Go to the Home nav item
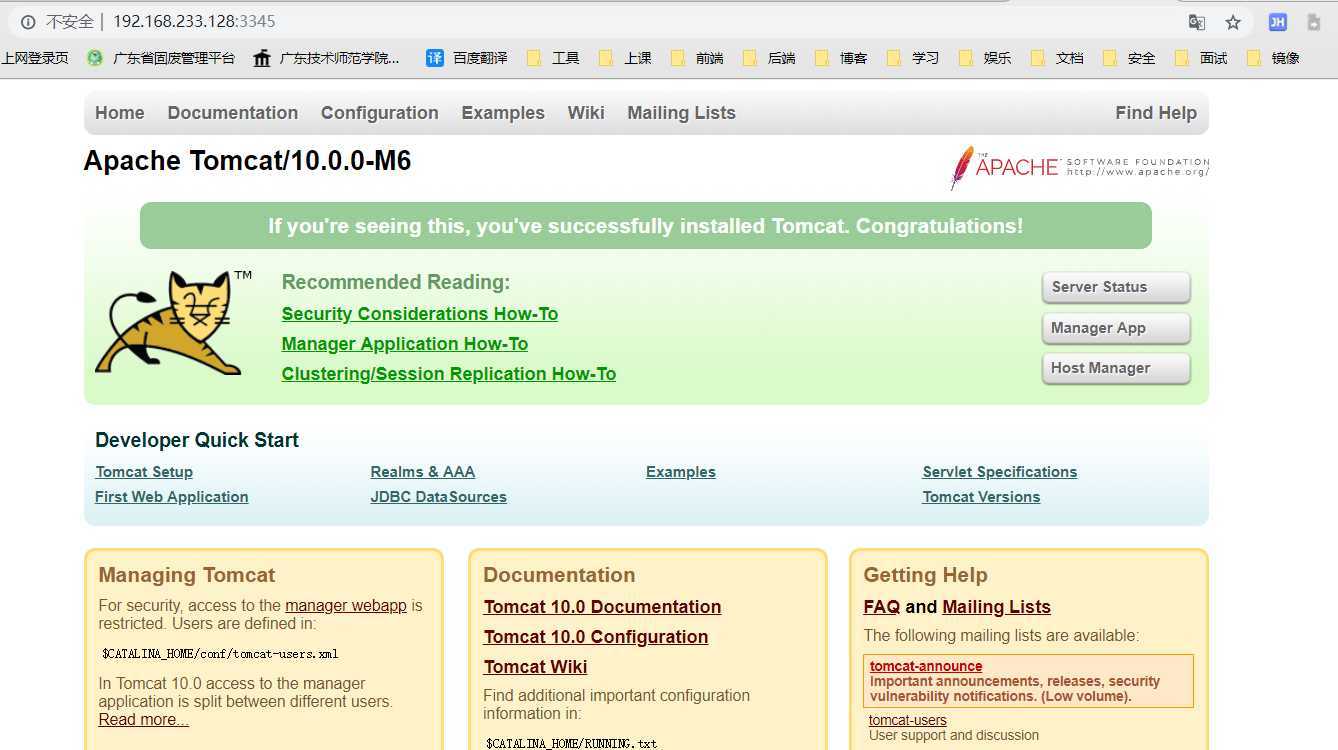The width and height of the screenshot is (1338, 750). 120,113
